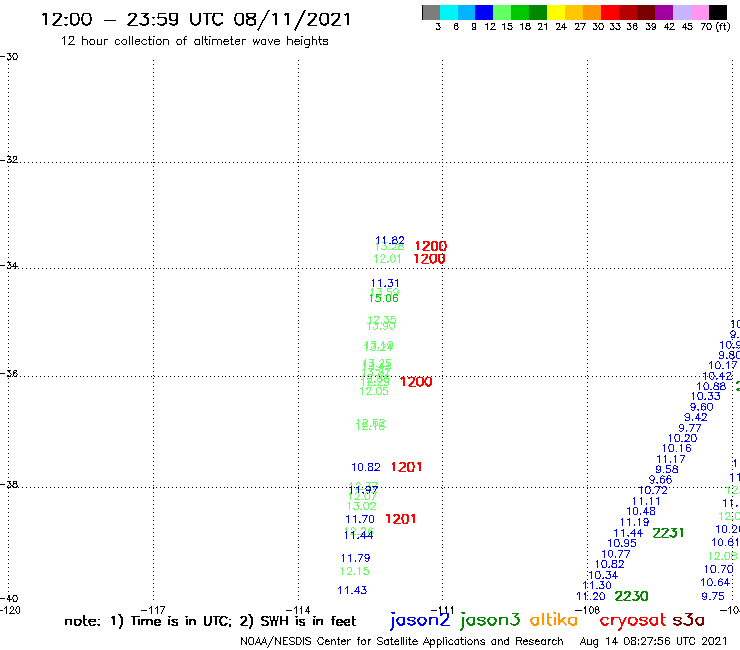Select the dark blue swatch between 9 and 12
This screenshot has height=650, width=740.
click(484, 12)
